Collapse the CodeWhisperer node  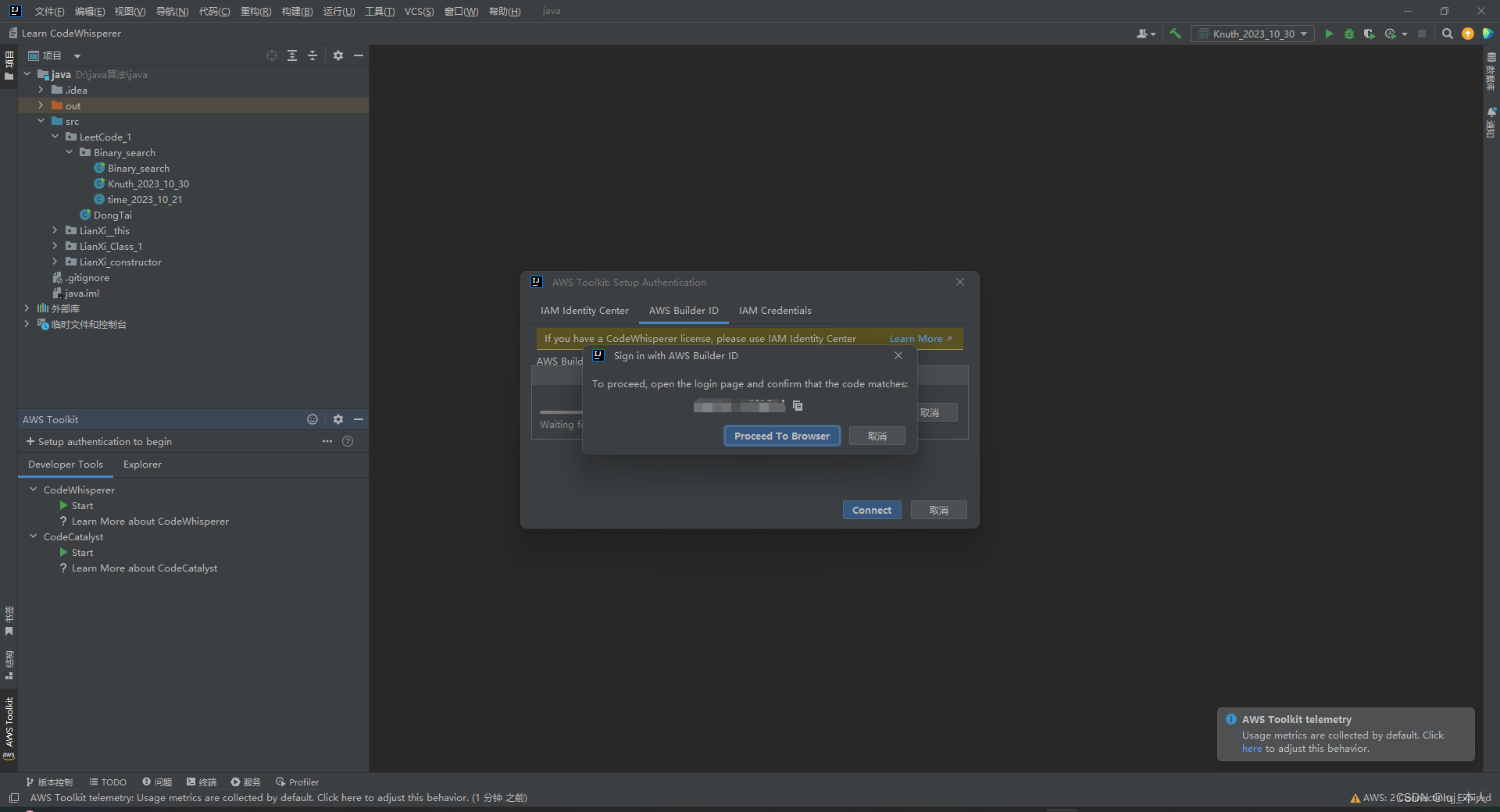pyautogui.click(x=34, y=490)
